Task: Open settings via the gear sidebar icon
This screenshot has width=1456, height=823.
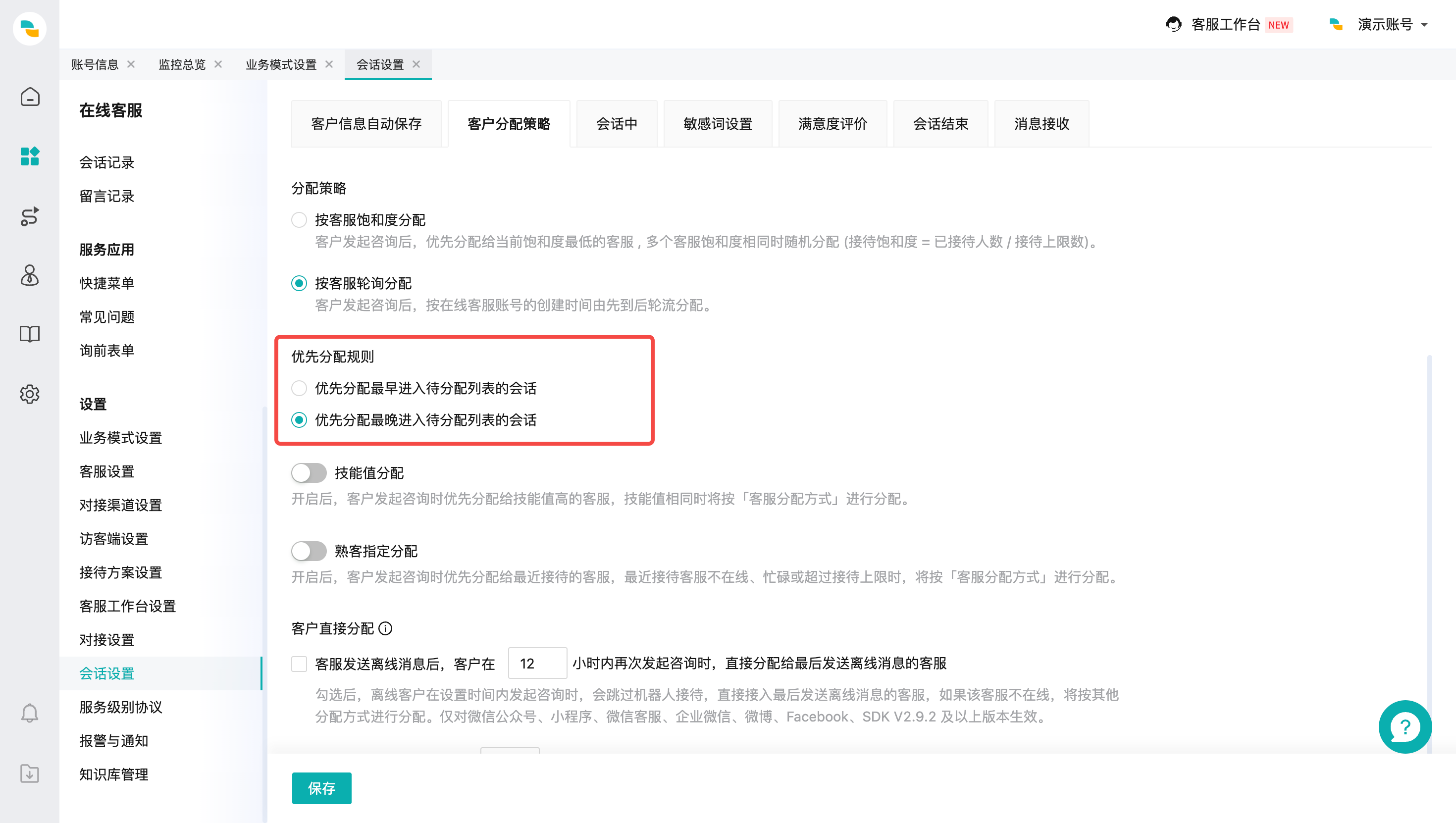Action: [29, 395]
